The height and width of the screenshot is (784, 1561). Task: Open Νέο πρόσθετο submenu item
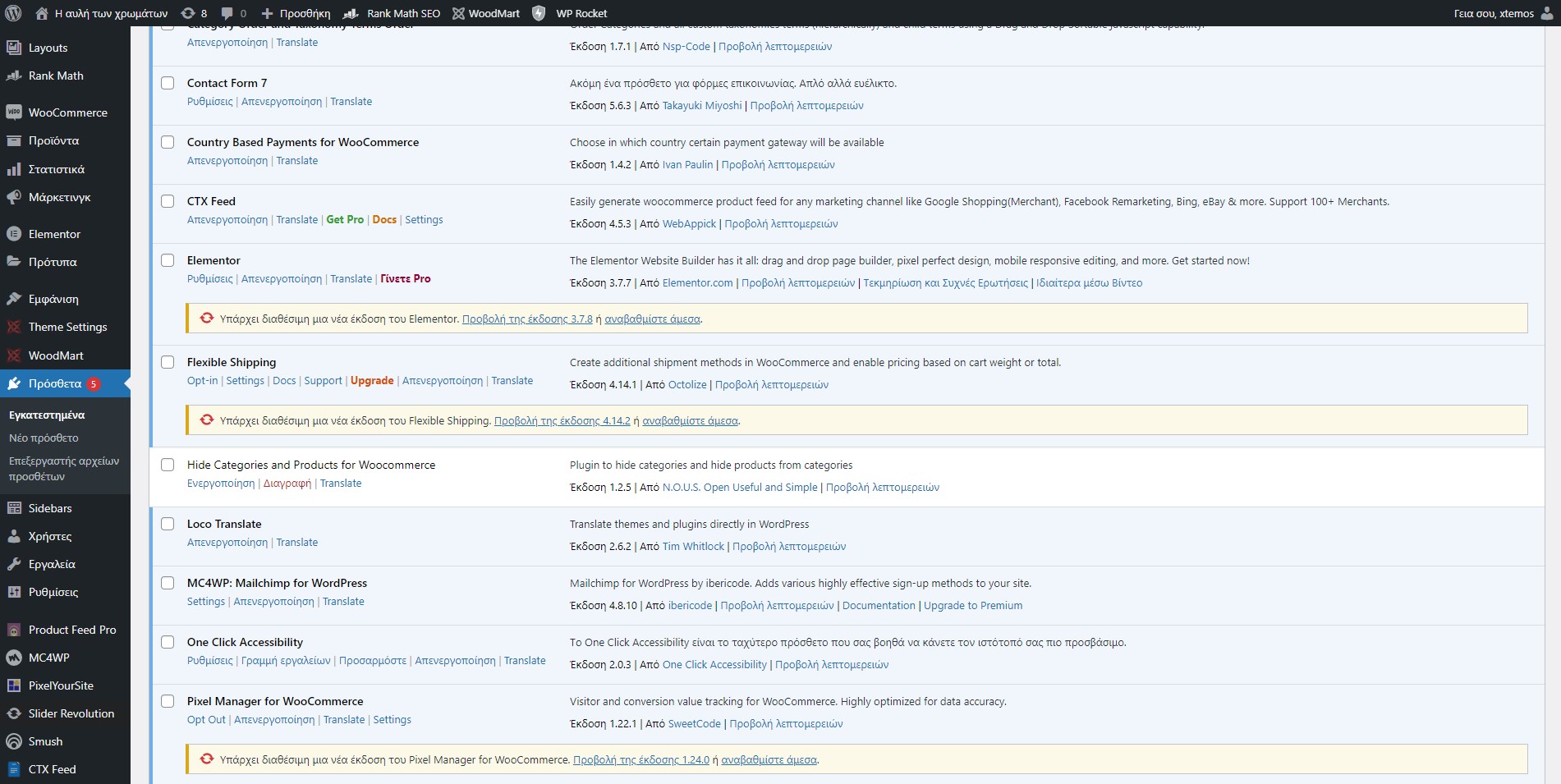[x=44, y=438]
